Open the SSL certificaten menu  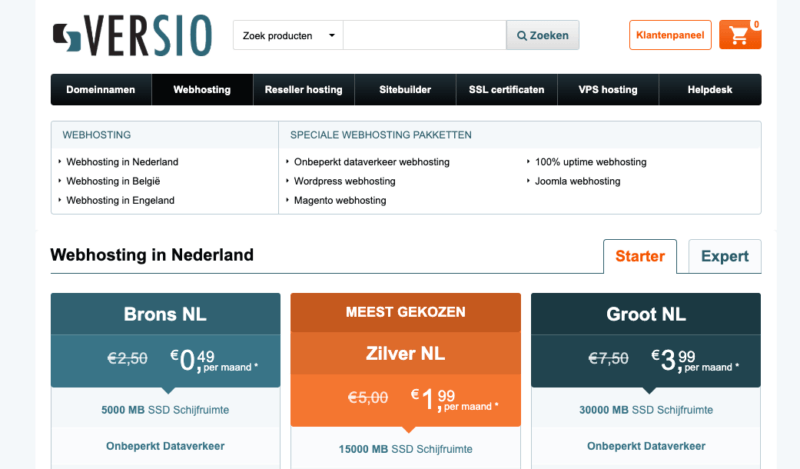tap(507, 90)
